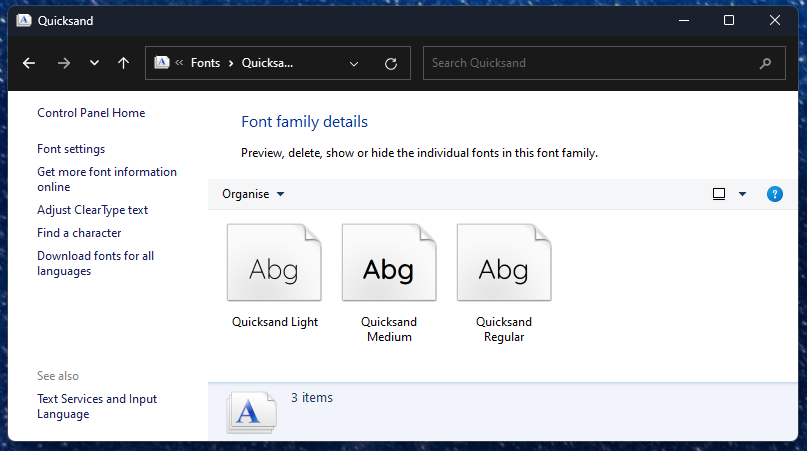Go up one folder level
The image size is (807, 451).
pyautogui.click(x=123, y=63)
